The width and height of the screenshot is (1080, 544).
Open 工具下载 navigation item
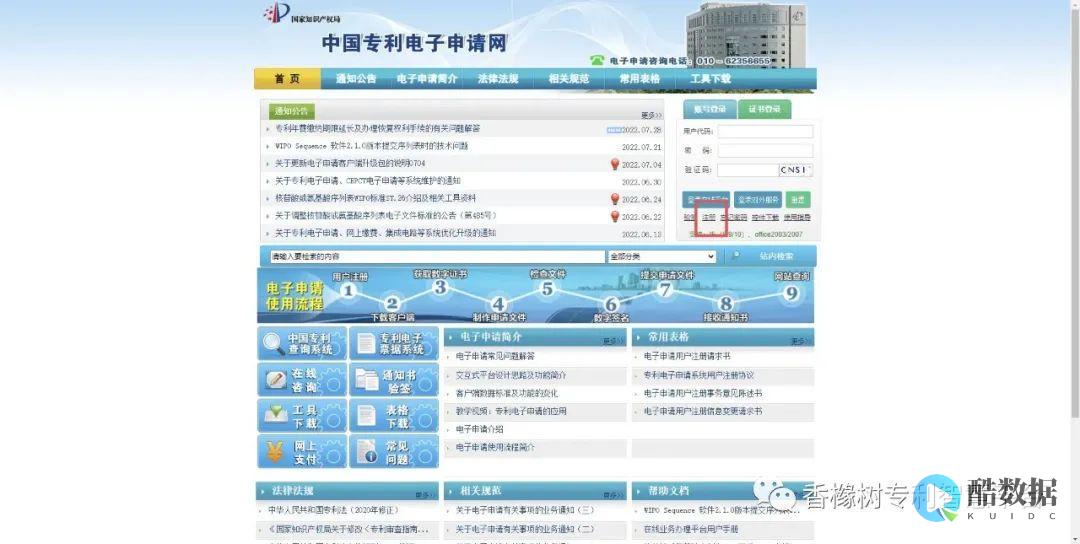pos(711,79)
